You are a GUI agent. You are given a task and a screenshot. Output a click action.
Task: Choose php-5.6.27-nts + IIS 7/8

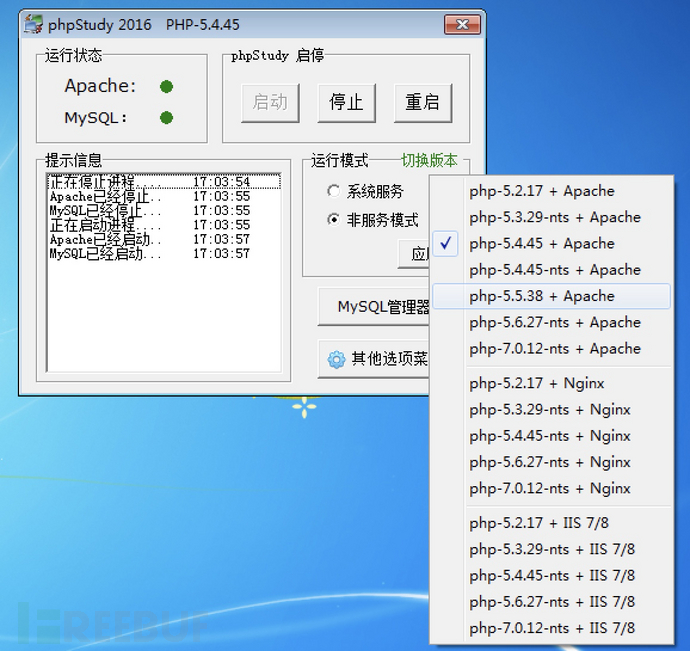tap(551, 602)
